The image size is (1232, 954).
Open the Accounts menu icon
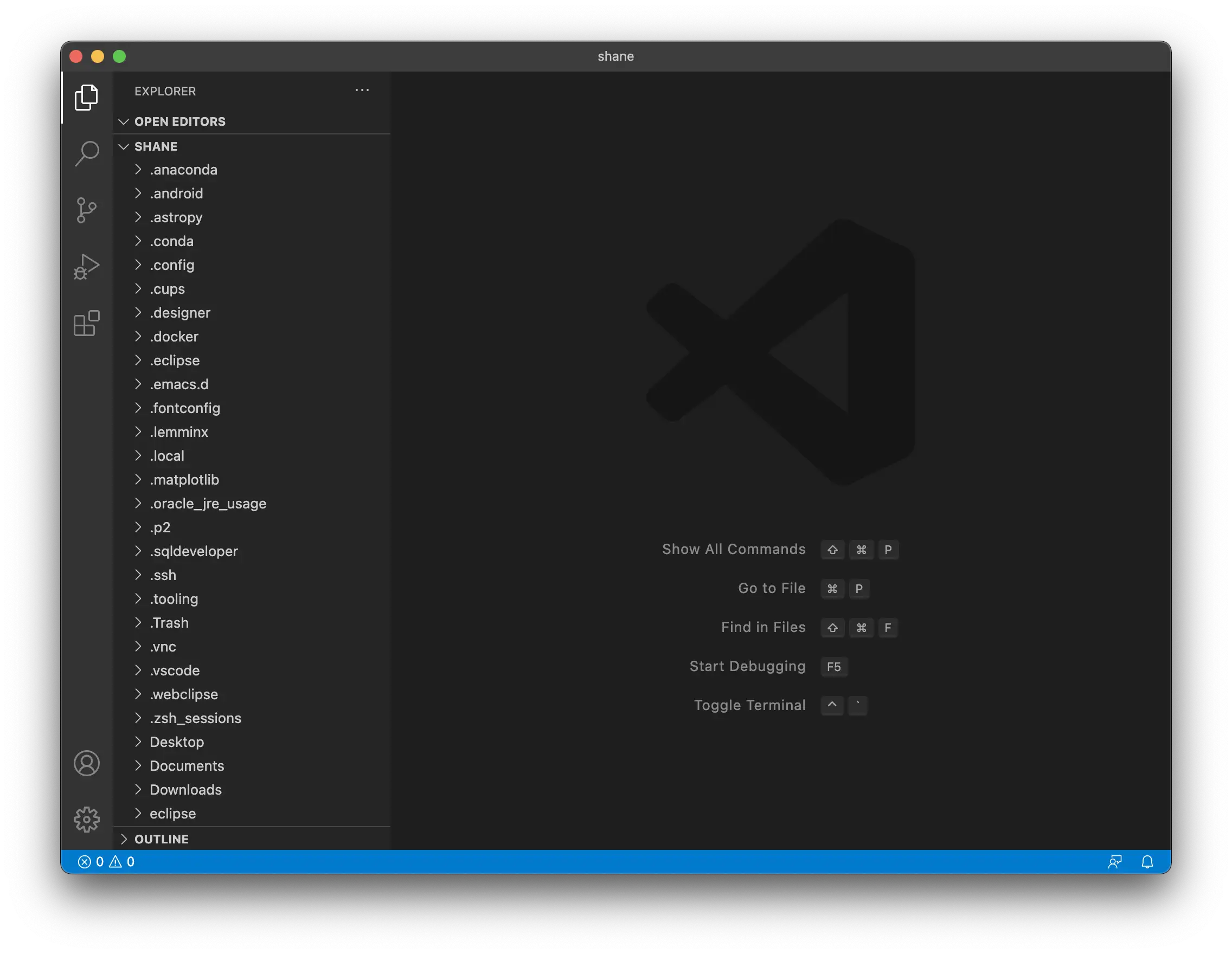click(86, 763)
